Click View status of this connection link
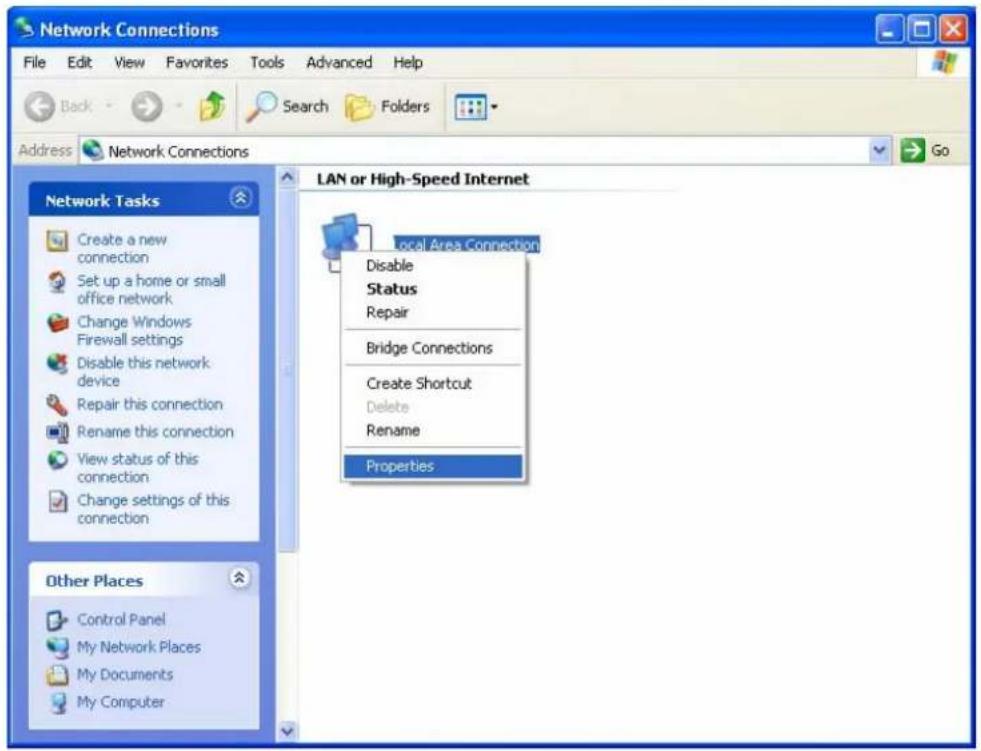Viewport: 981px width, 751px height. (138, 467)
